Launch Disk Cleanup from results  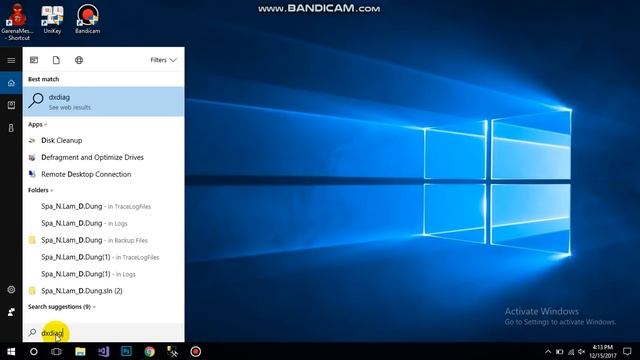104,140
